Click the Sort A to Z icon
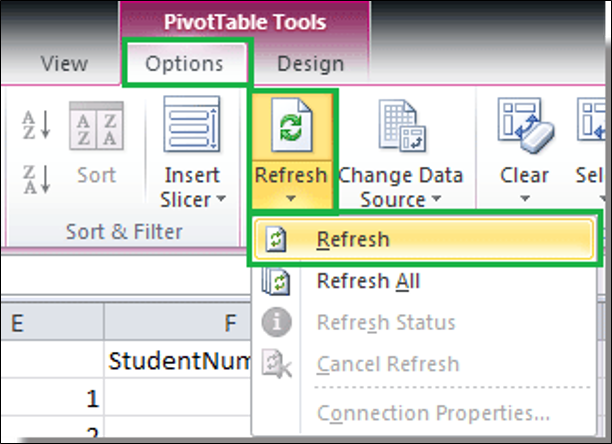 coord(36,125)
